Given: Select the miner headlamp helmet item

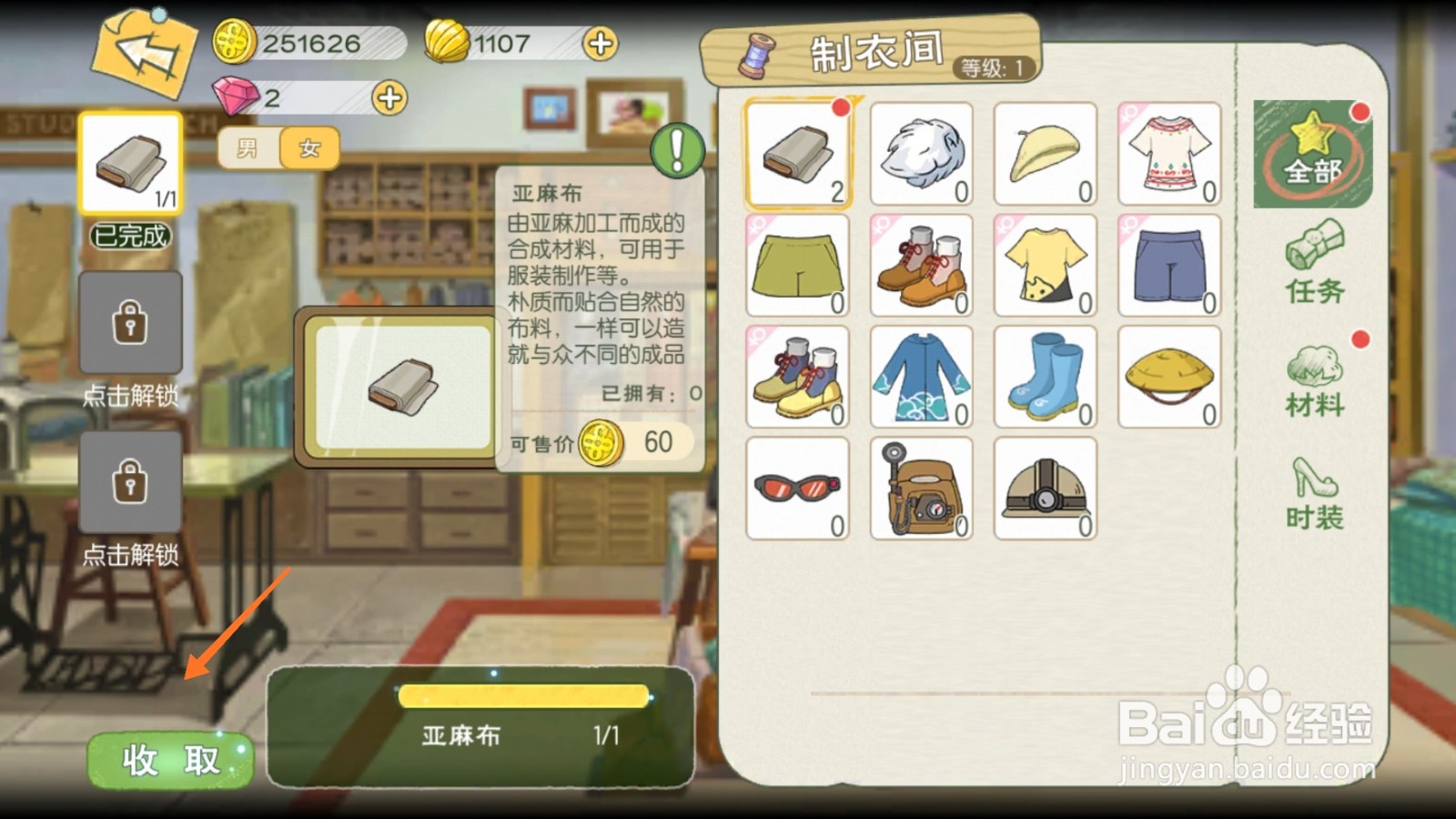Looking at the screenshot, I should point(1046,488).
